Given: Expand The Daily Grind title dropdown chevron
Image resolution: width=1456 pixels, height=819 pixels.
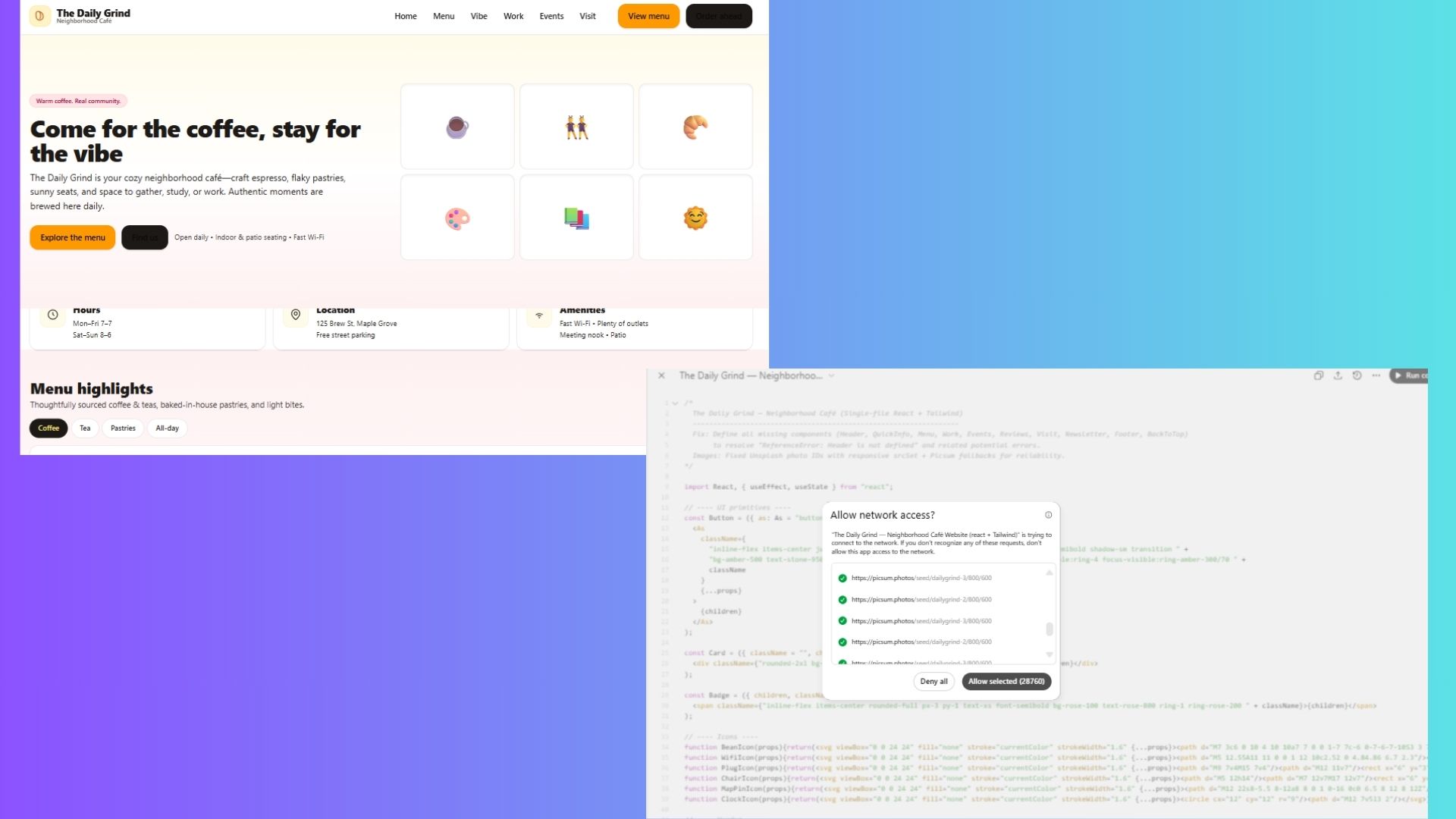Looking at the screenshot, I should [x=831, y=375].
